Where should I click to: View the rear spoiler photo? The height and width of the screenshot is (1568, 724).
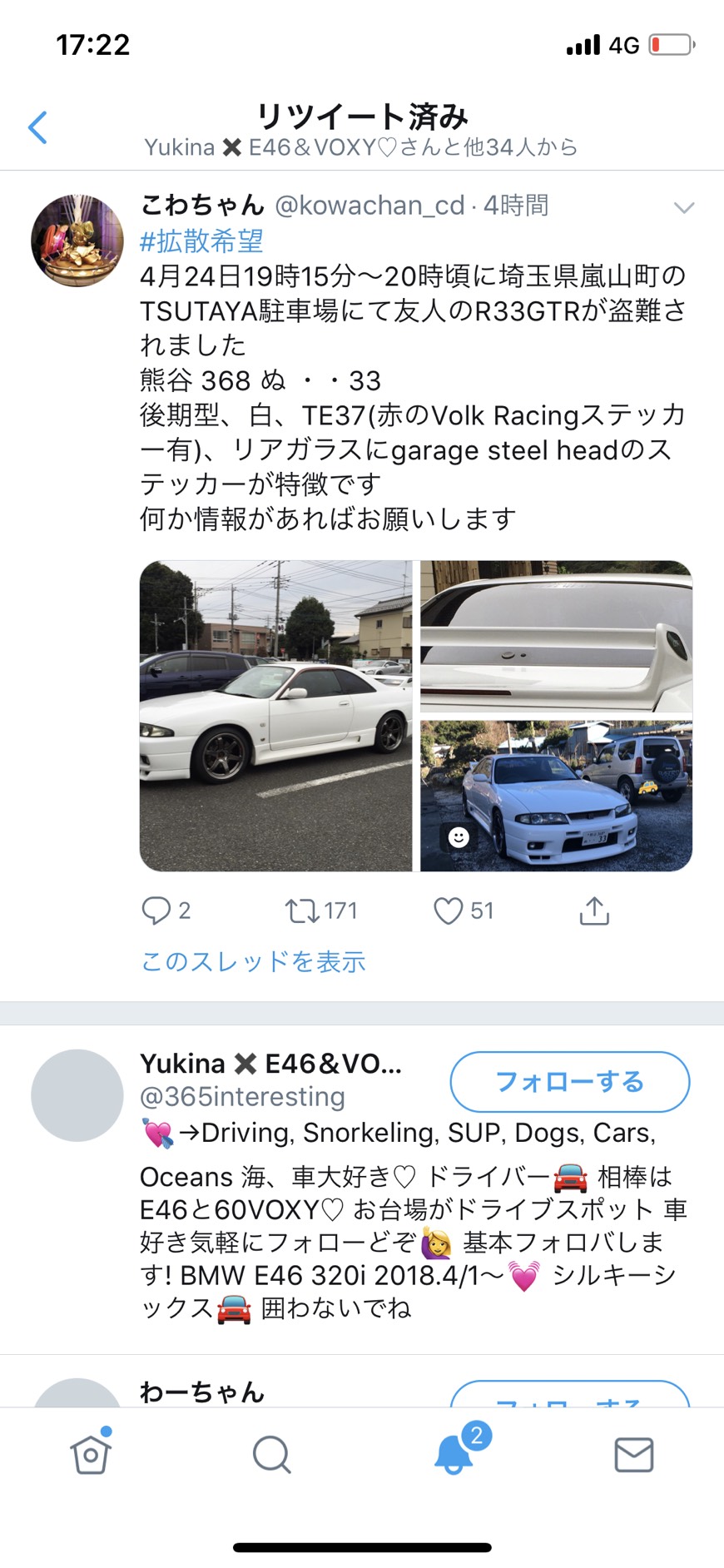(556, 637)
